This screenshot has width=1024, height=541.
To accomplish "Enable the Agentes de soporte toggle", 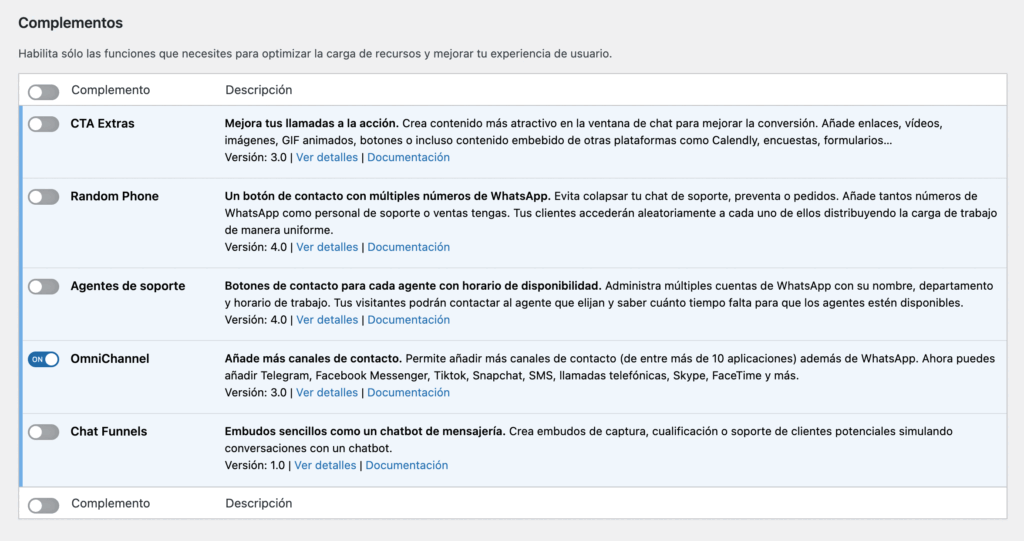I will (43, 287).
